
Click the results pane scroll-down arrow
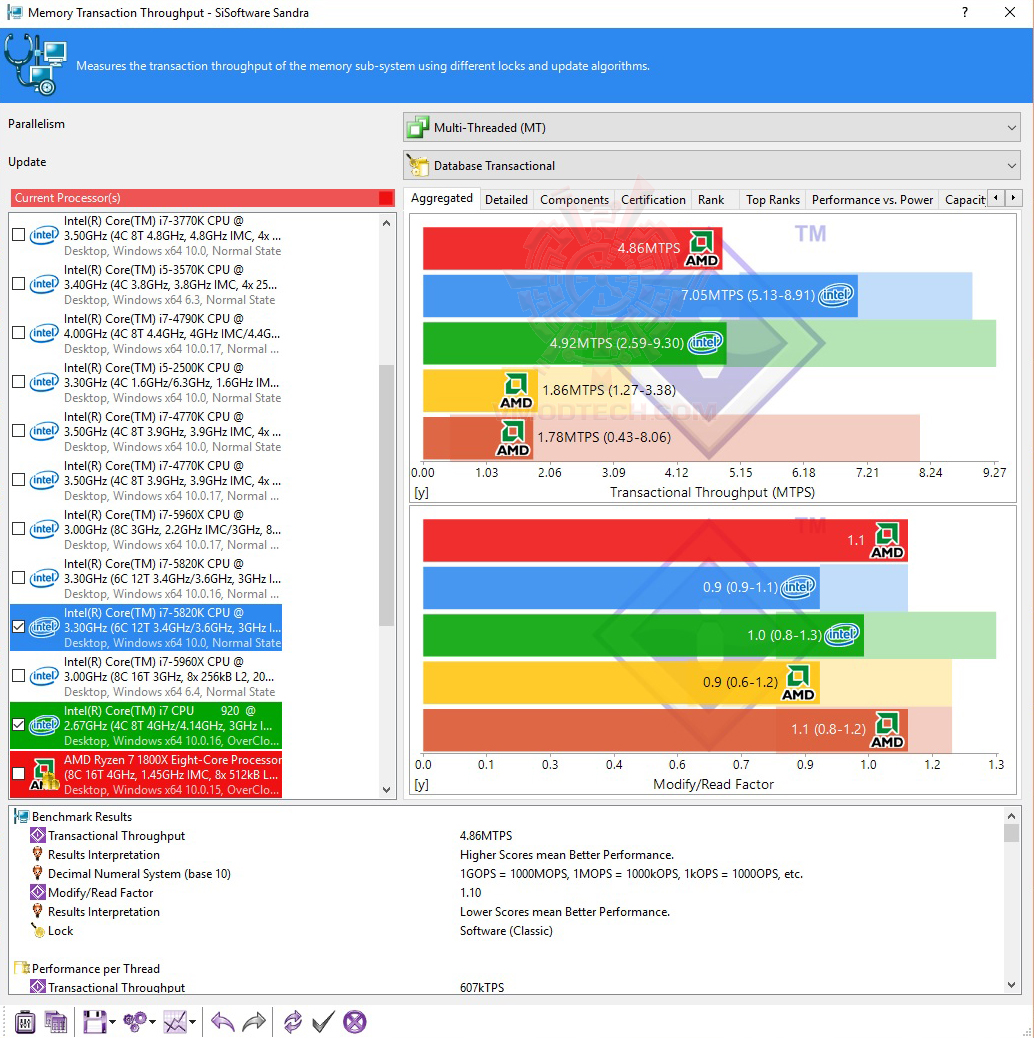pyautogui.click(x=1011, y=984)
